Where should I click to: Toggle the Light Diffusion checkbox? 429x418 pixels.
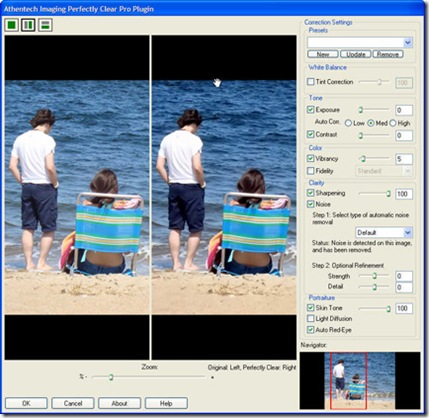(x=311, y=319)
